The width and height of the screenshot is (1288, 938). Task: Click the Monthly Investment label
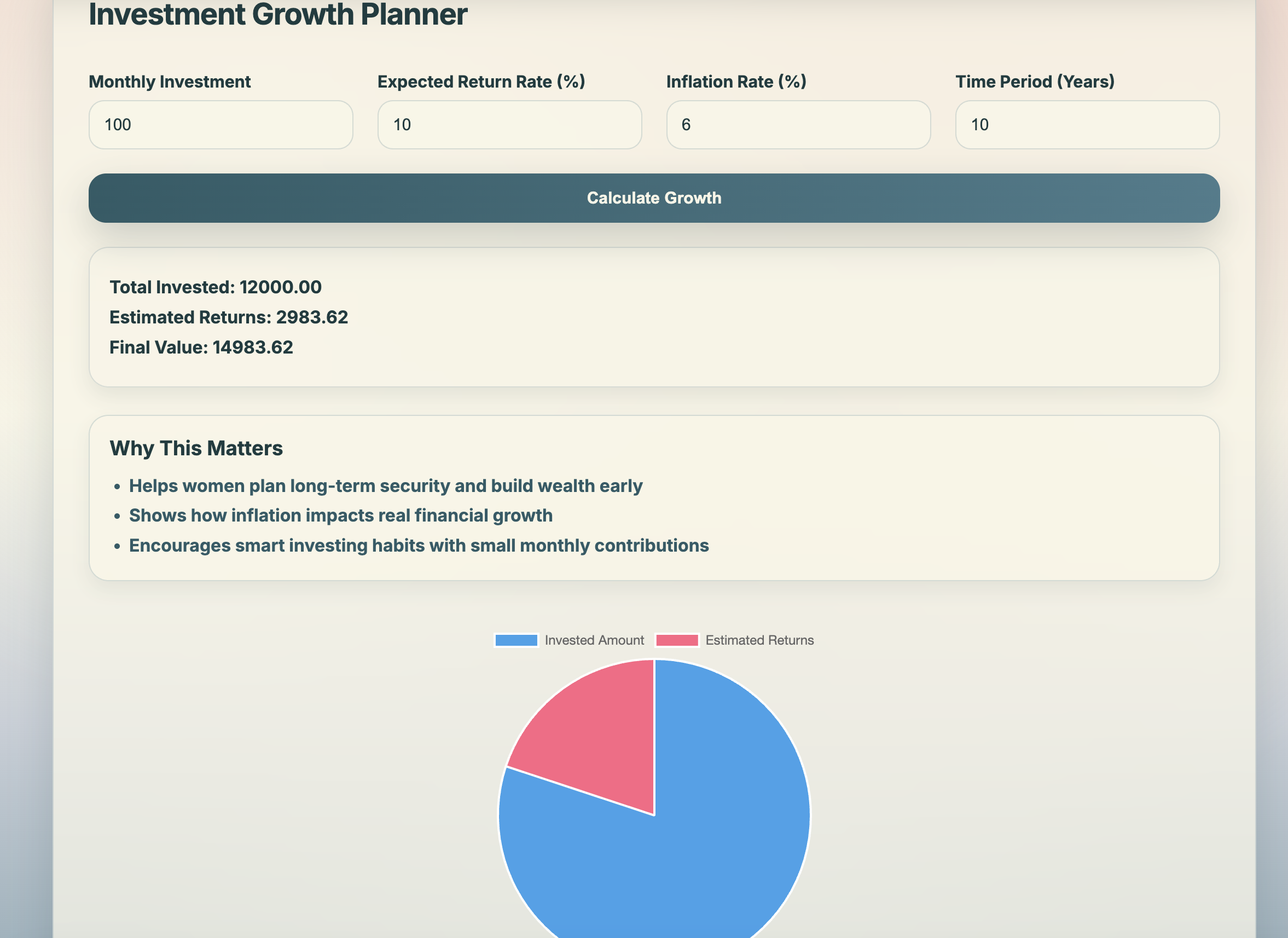(x=169, y=82)
